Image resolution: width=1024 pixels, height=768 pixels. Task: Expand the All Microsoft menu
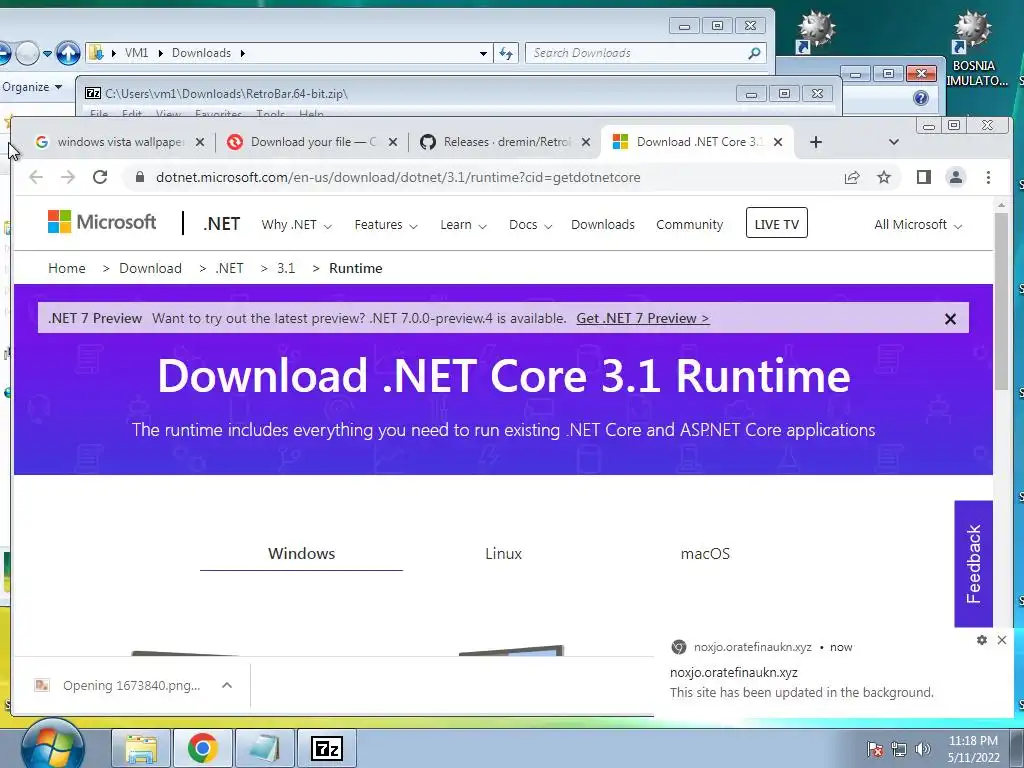(x=918, y=225)
